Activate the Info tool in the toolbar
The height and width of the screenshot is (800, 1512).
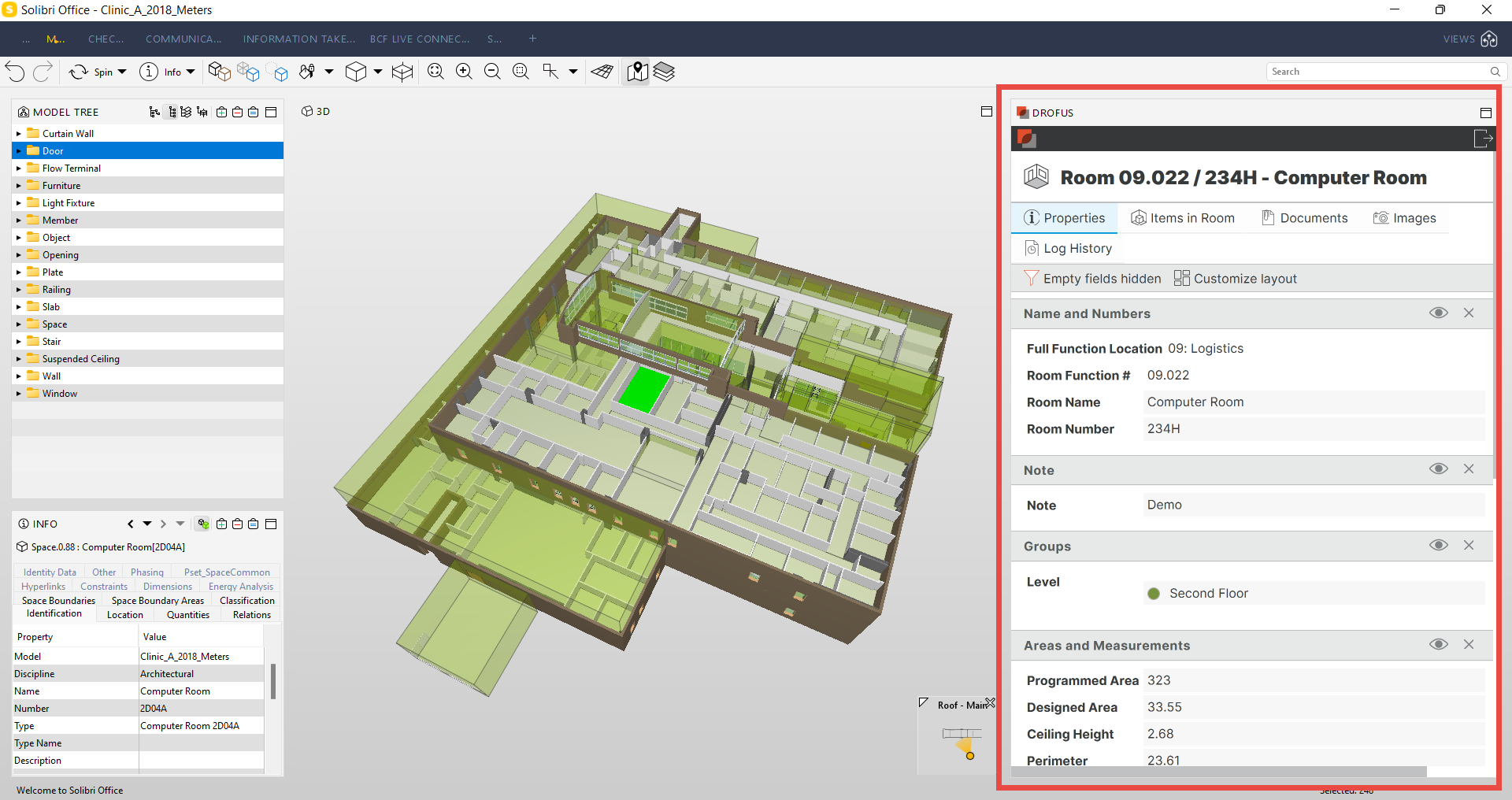pyautogui.click(x=150, y=72)
